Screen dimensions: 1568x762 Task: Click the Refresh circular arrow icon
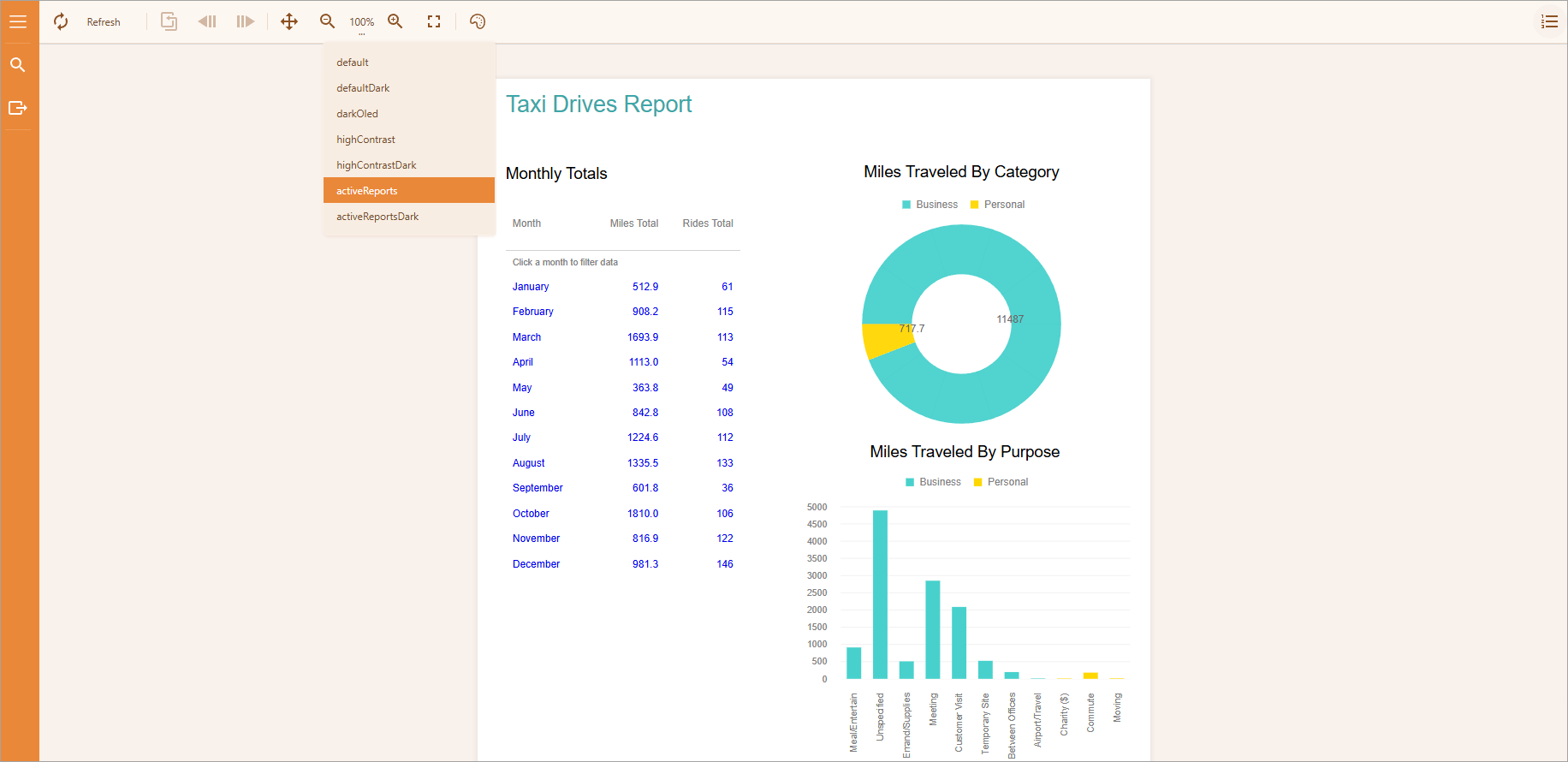click(x=61, y=21)
